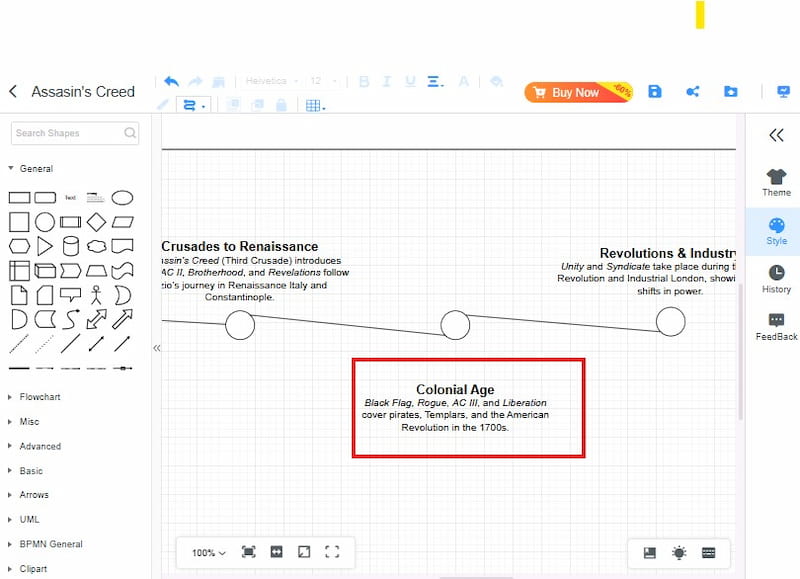Screen dimensions: 800x579
Task: Open the Theme tab
Action: click(x=776, y=183)
